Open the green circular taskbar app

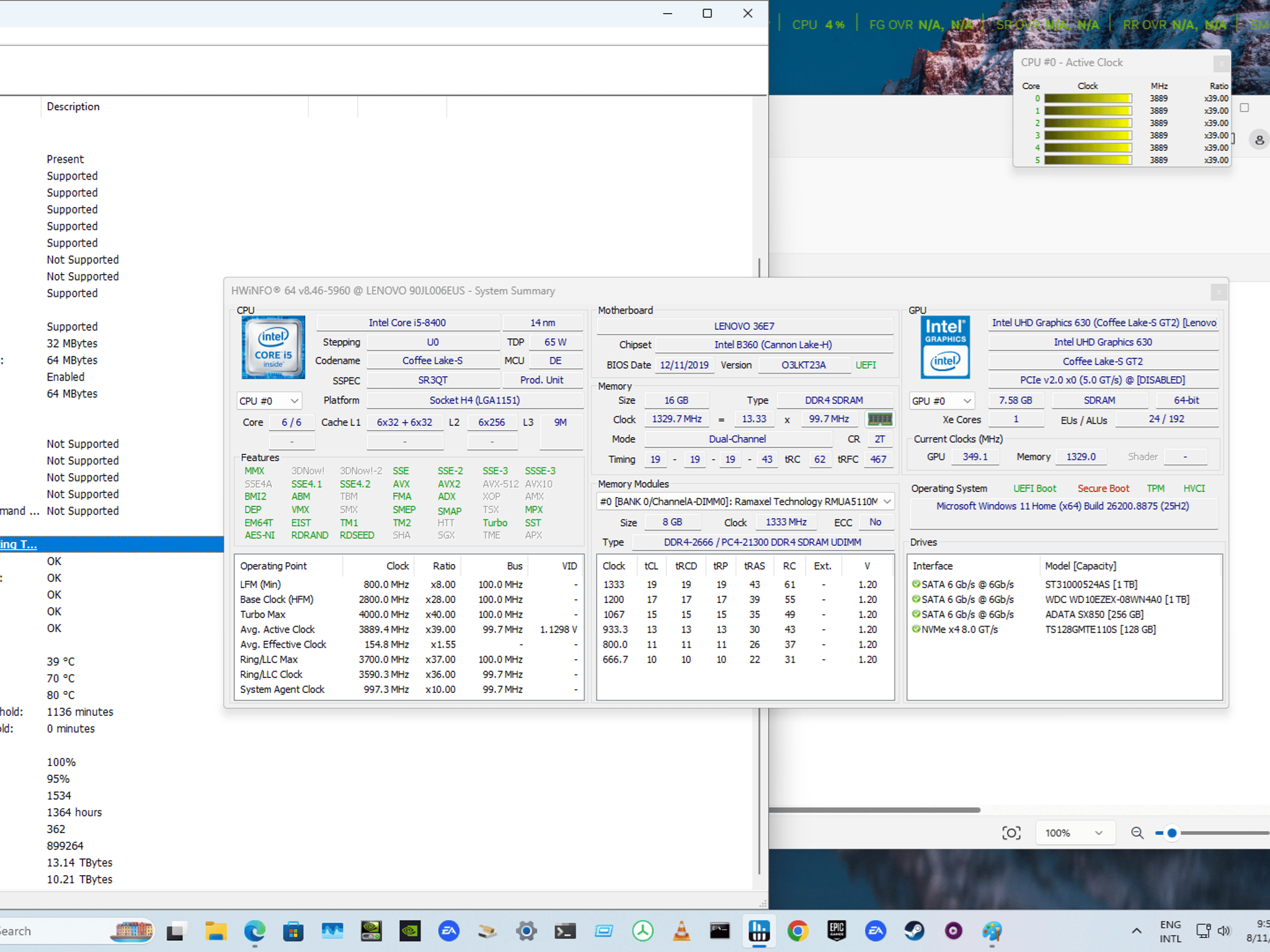[x=642, y=931]
